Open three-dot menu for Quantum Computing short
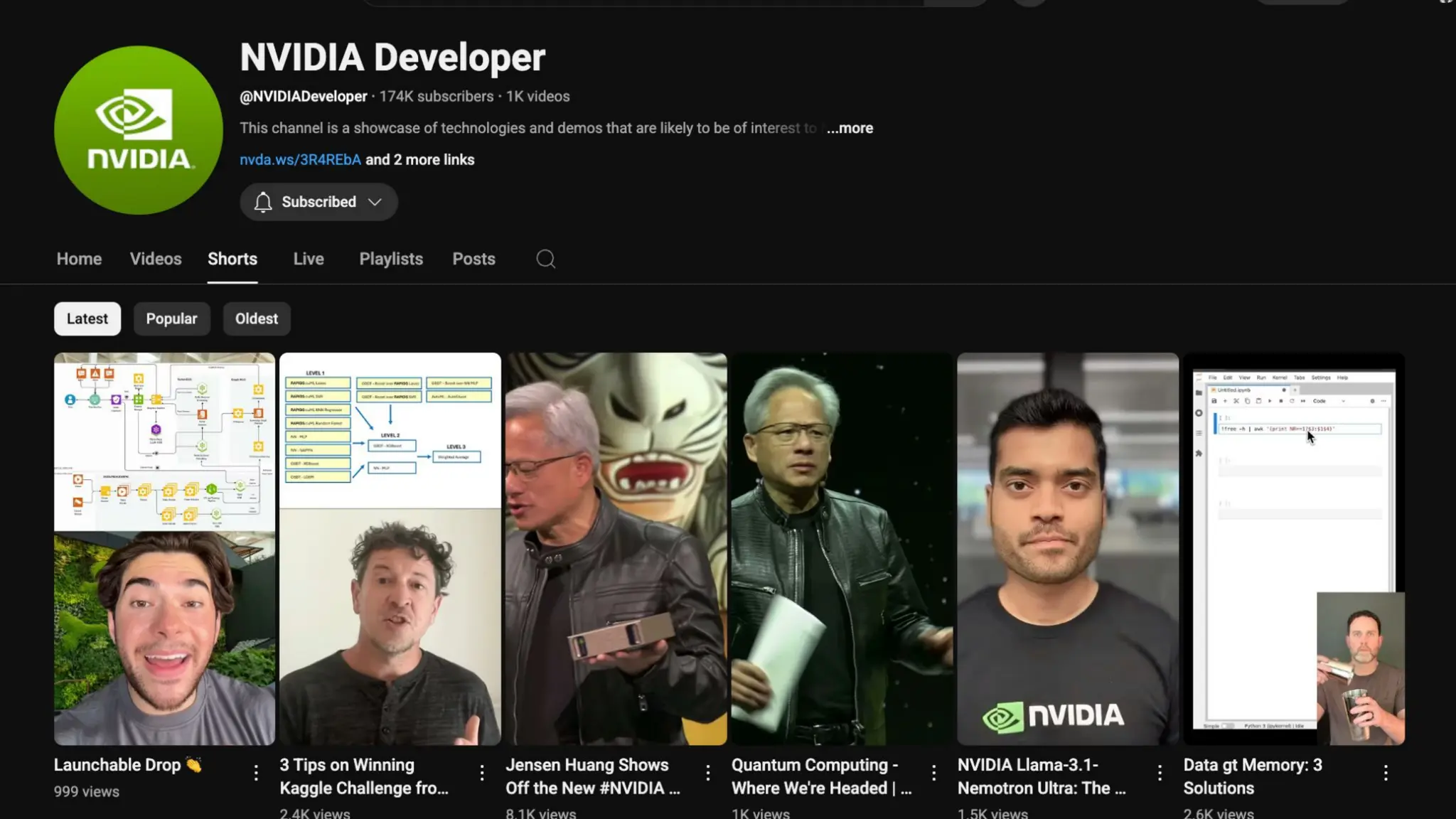The height and width of the screenshot is (819, 1456). [x=933, y=773]
